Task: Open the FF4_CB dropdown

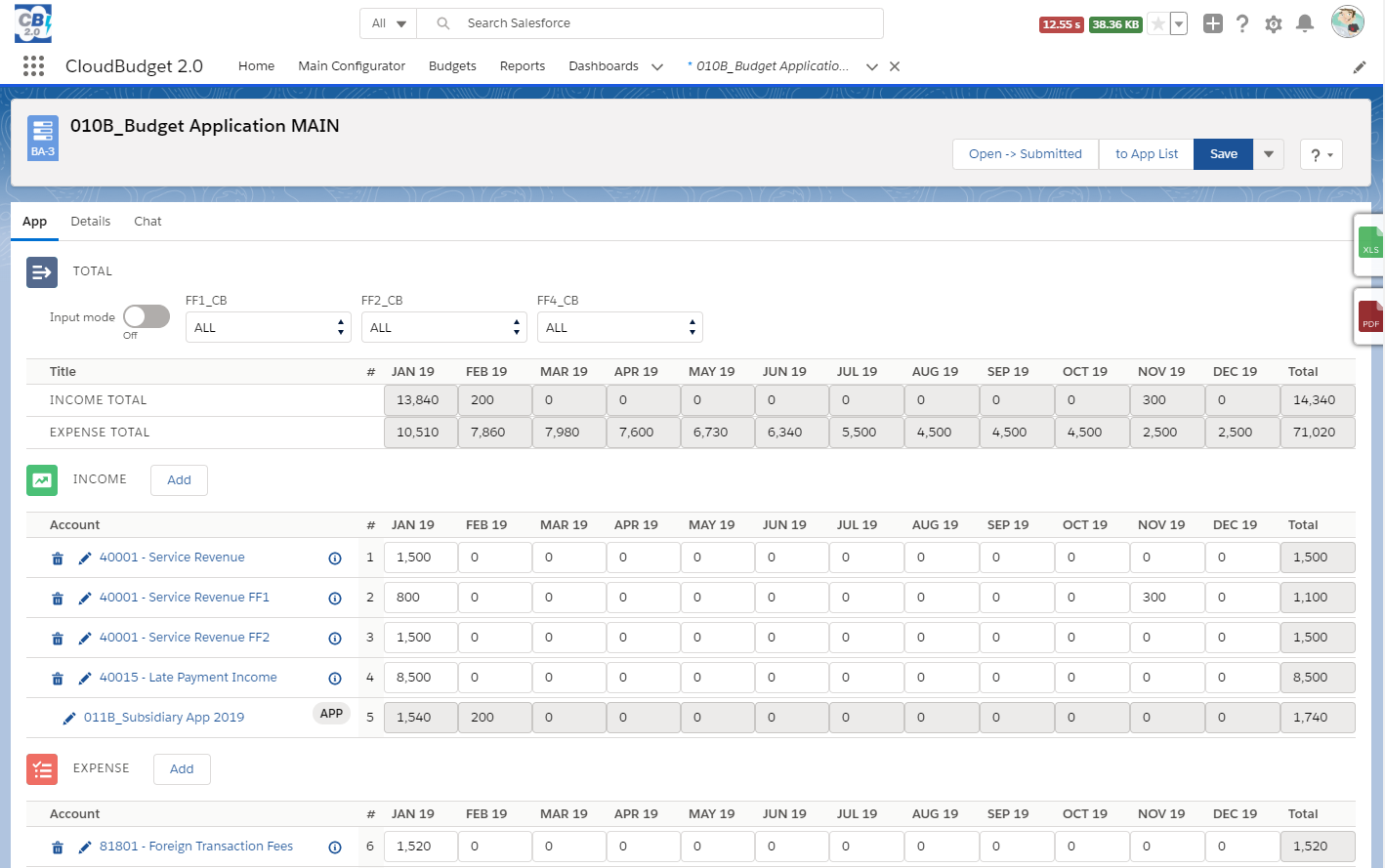Action: click(619, 327)
